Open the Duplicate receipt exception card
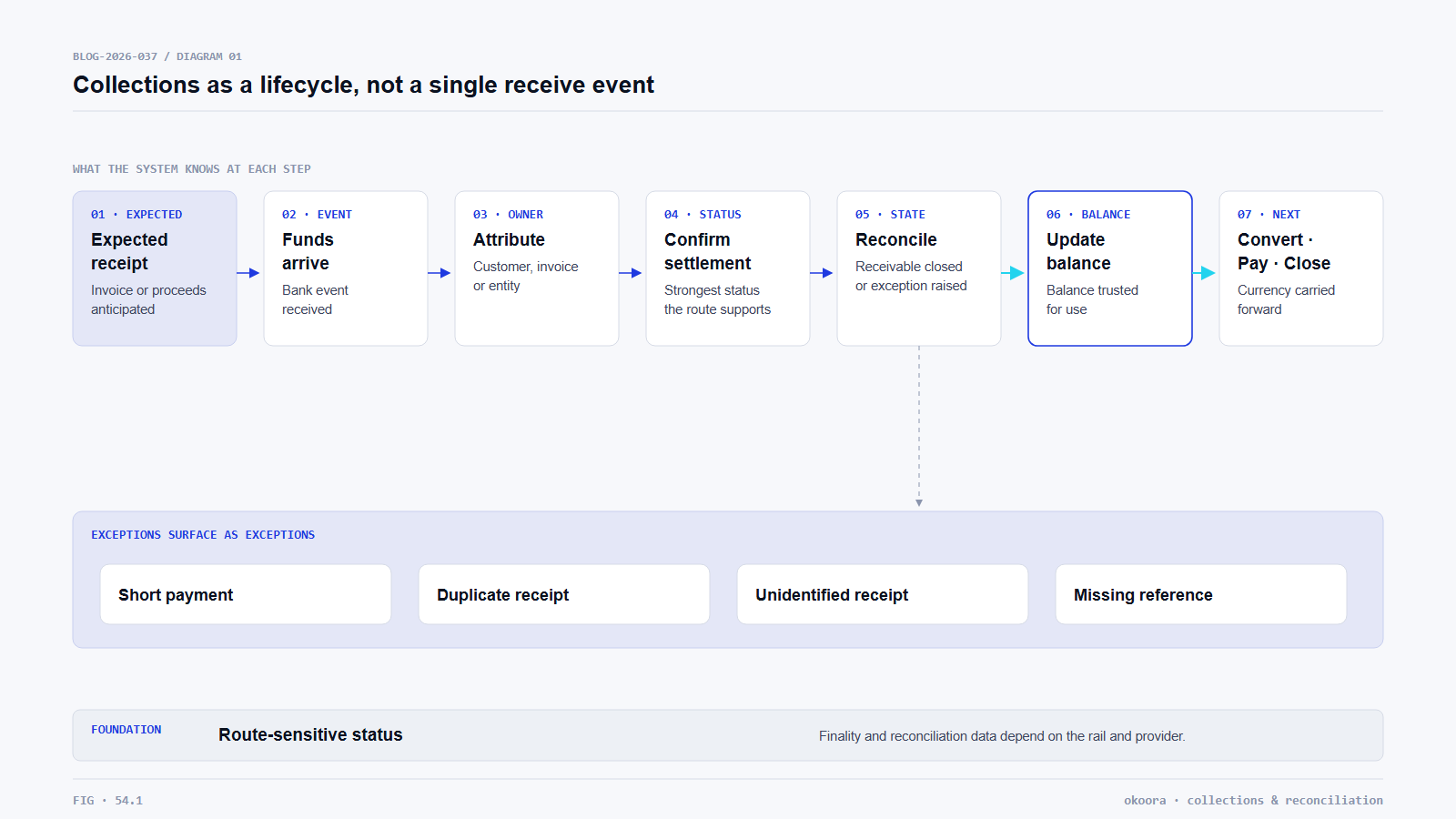The height and width of the screenshot is (819, 1456). tap(564, 594)
